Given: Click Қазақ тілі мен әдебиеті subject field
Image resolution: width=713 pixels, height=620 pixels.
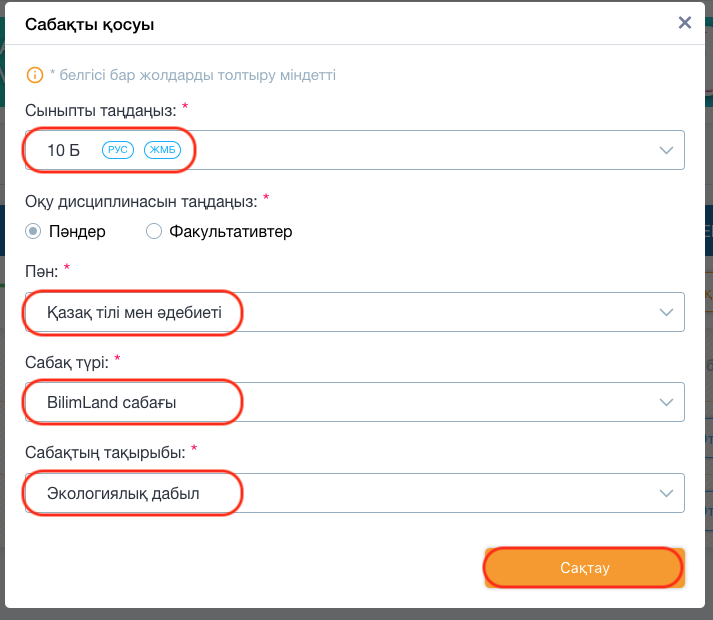Looking at the screenshot, I should click(x=355, y=312).
